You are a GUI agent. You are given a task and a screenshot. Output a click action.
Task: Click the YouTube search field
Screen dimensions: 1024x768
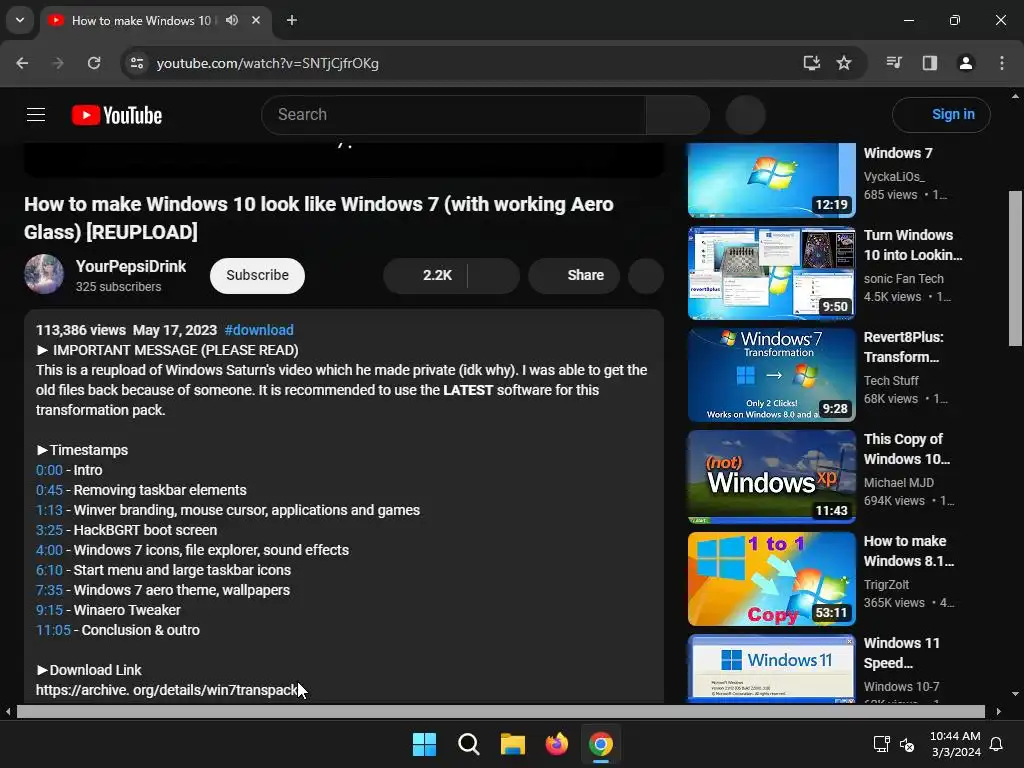click(x=454, y=115)
